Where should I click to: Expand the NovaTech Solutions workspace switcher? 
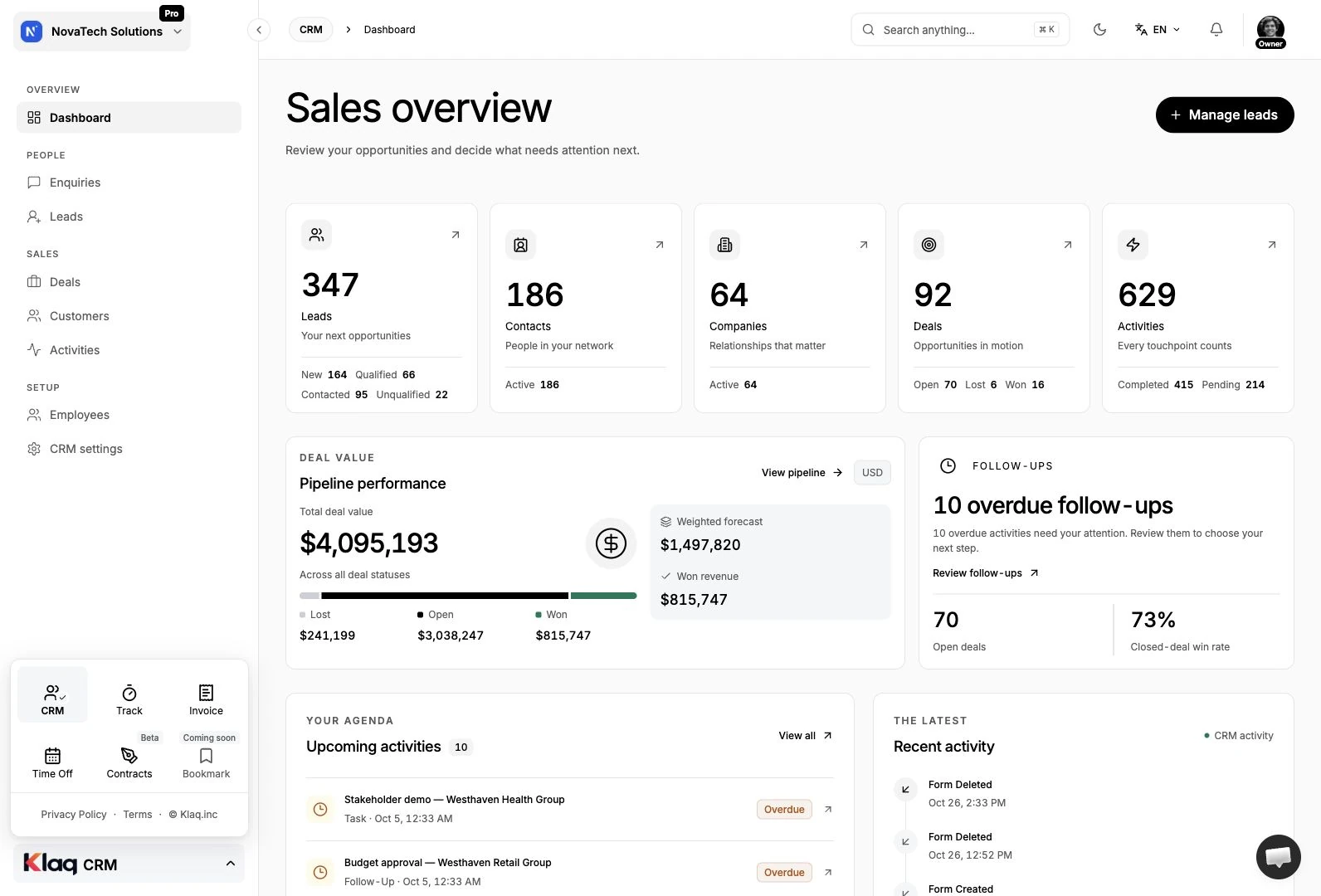point(102,32)
